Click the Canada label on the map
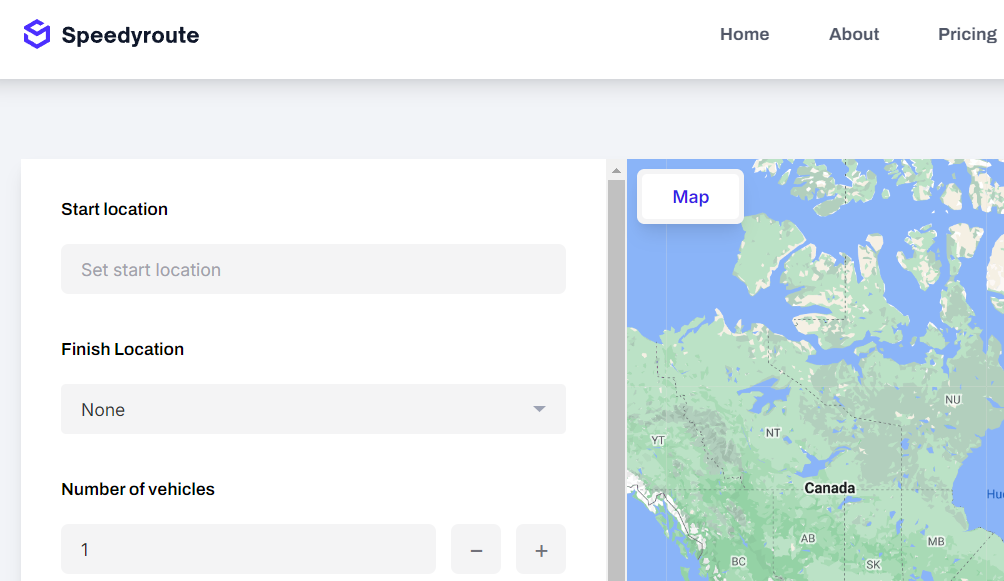 click(829, 488)
